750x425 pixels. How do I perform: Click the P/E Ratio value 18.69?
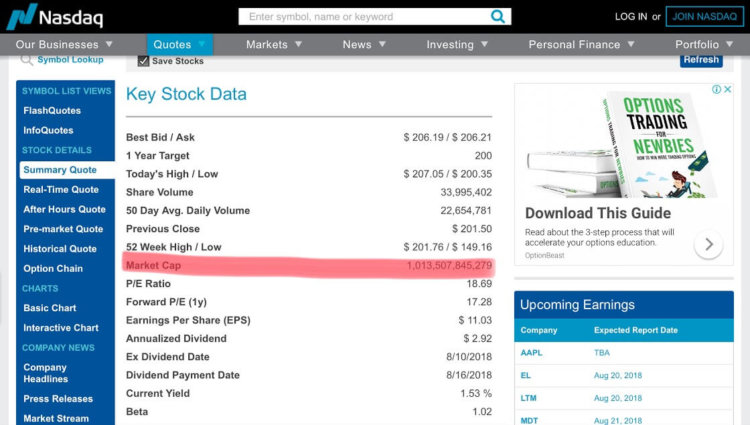tap(479, 283)
